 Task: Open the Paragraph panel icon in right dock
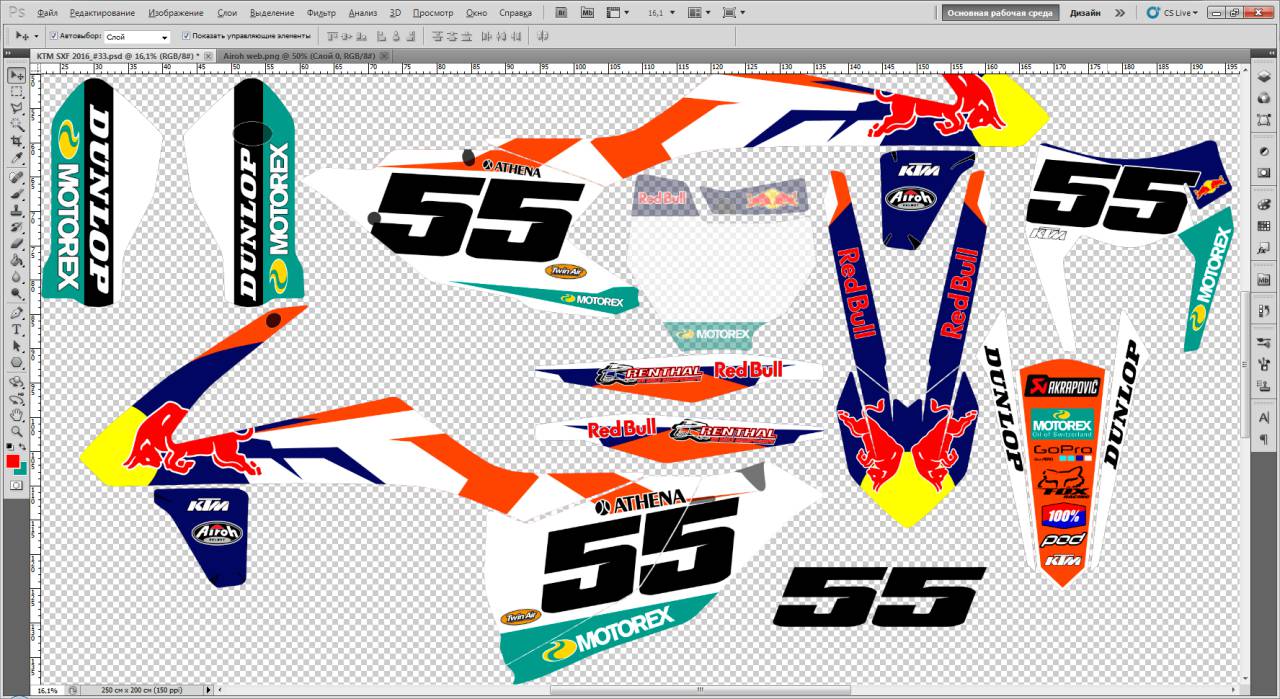(1265, 439)
